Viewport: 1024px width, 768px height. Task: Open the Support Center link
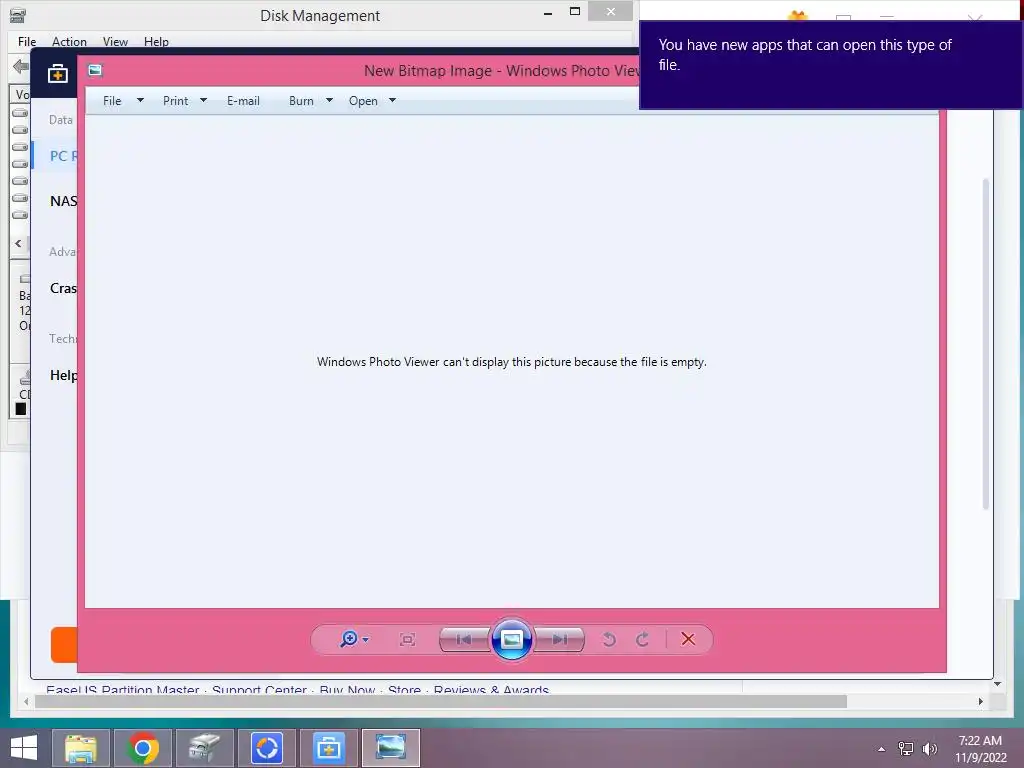click(x=259, y=690)
